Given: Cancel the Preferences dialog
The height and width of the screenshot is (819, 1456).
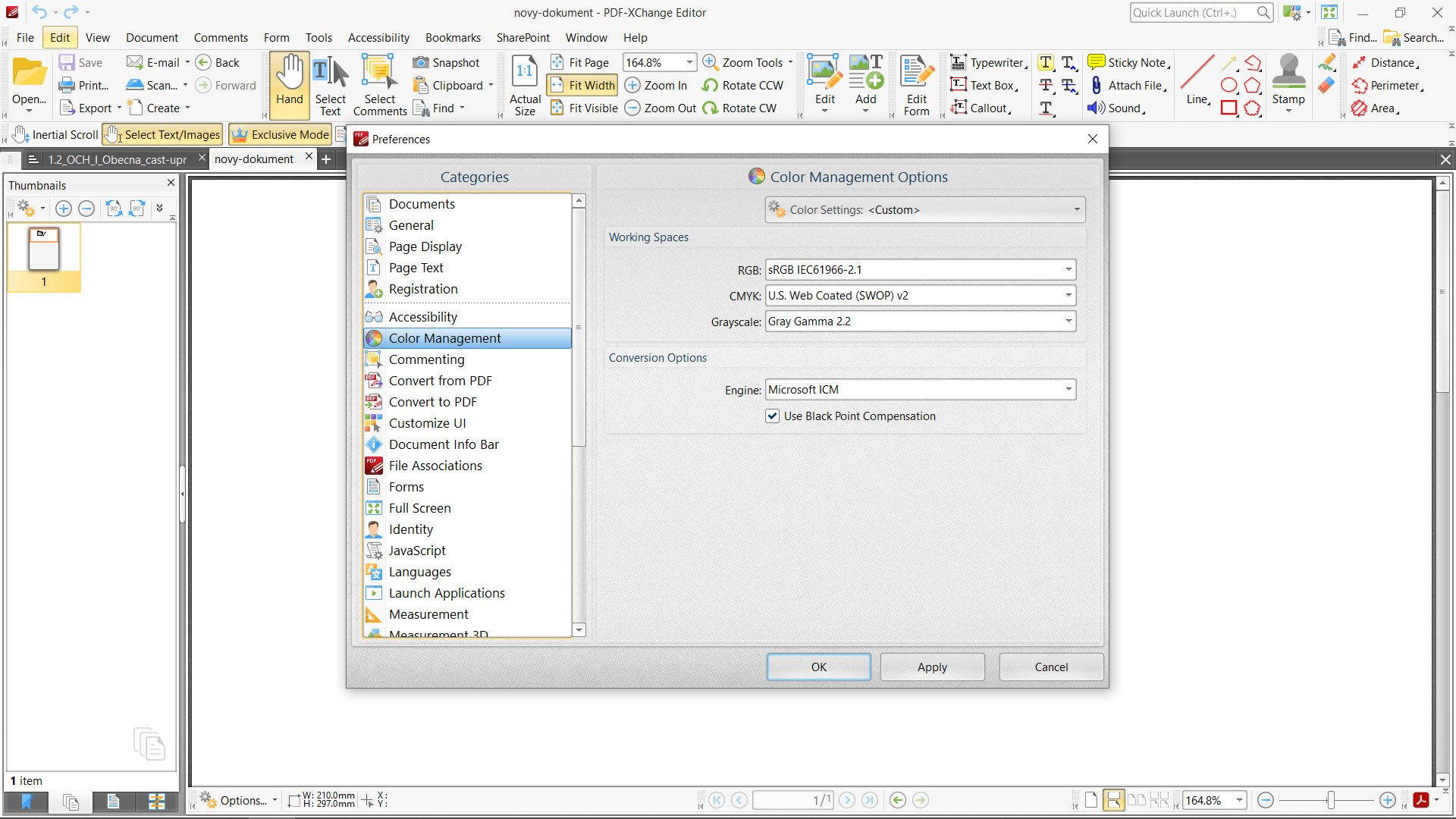Looking at the screenshot, I should coord(1051,667).
